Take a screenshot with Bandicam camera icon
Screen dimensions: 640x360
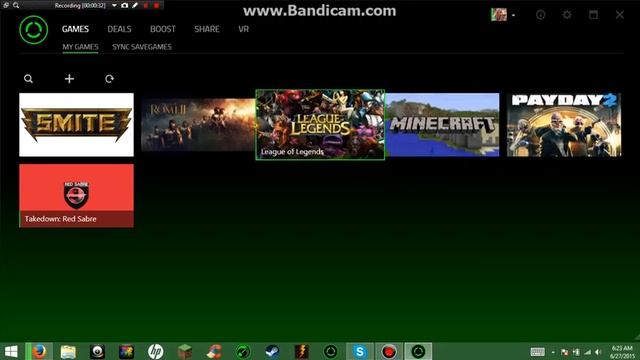124,5
